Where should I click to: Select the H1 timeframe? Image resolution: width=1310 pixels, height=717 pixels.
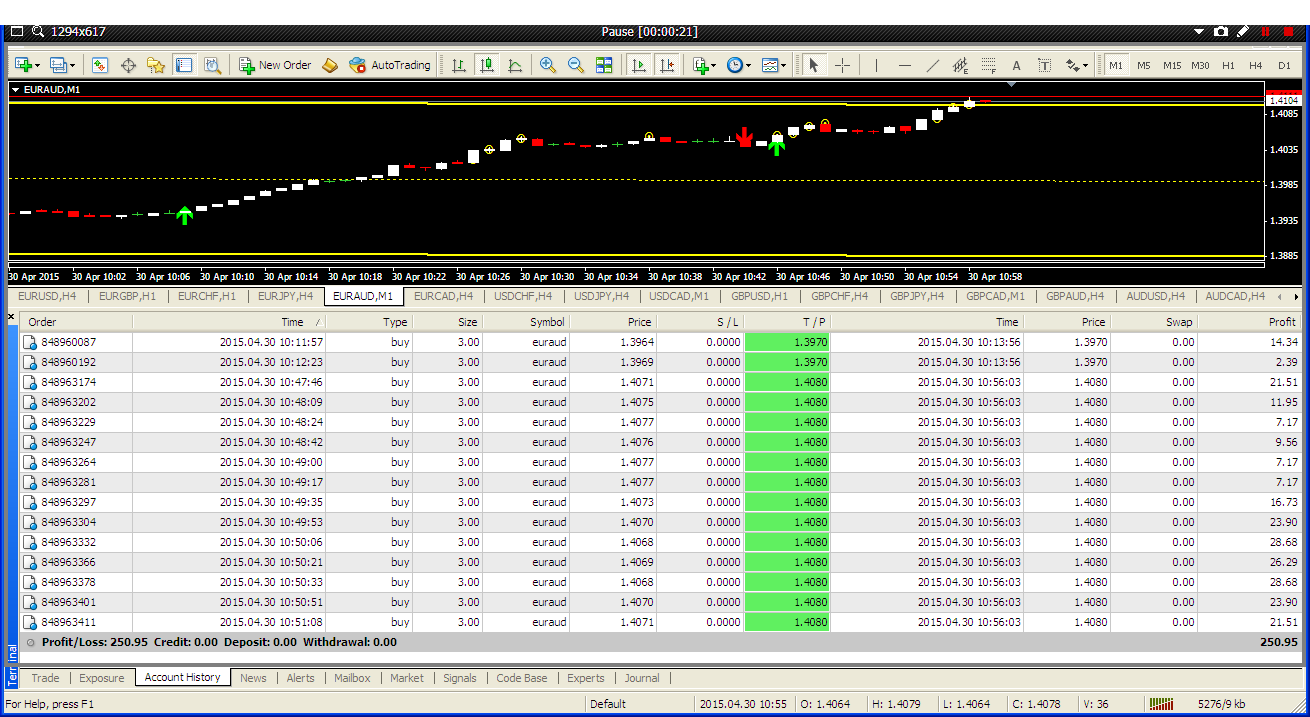(x=1228, y=65)
